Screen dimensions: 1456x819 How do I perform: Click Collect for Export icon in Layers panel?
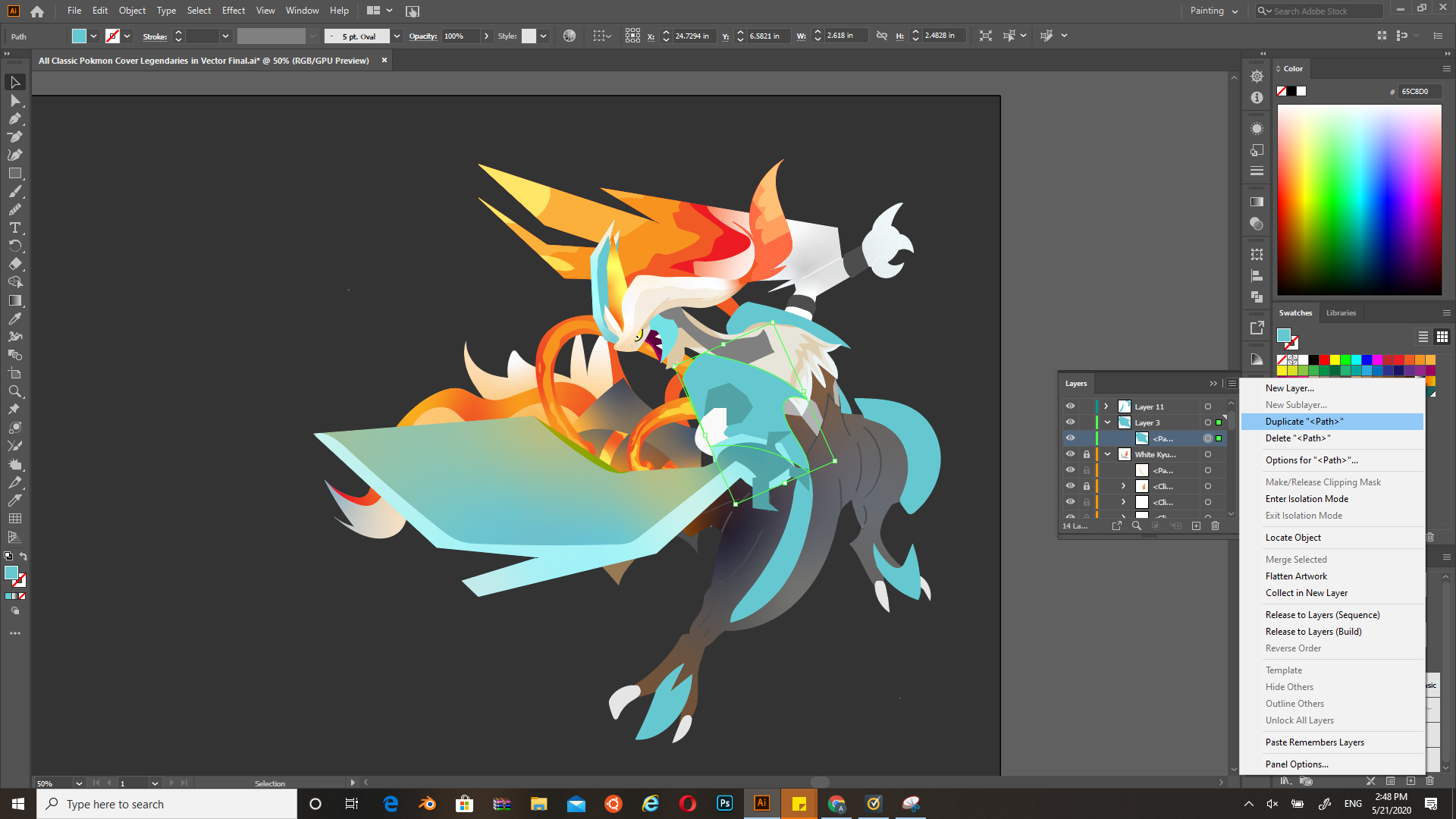pos(1116,526)
